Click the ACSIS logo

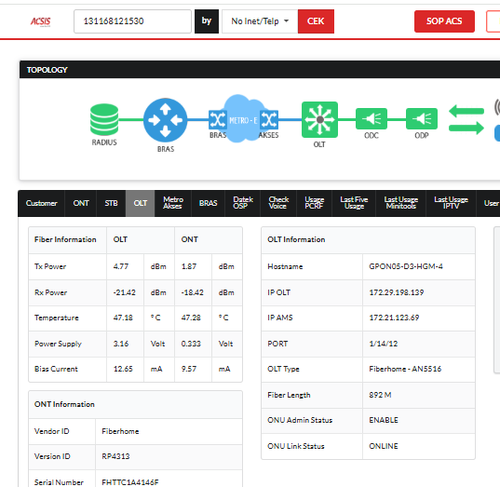pyautogui.click(x=40, y=22)
